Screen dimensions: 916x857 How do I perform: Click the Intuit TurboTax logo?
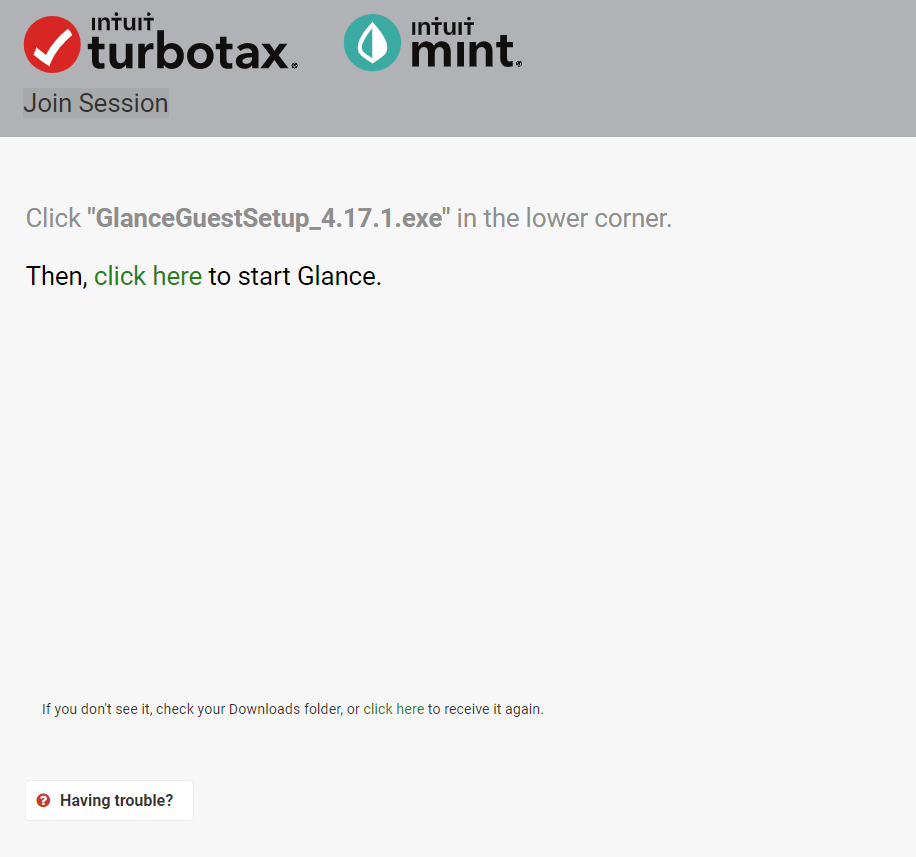[x=161, y=43]
